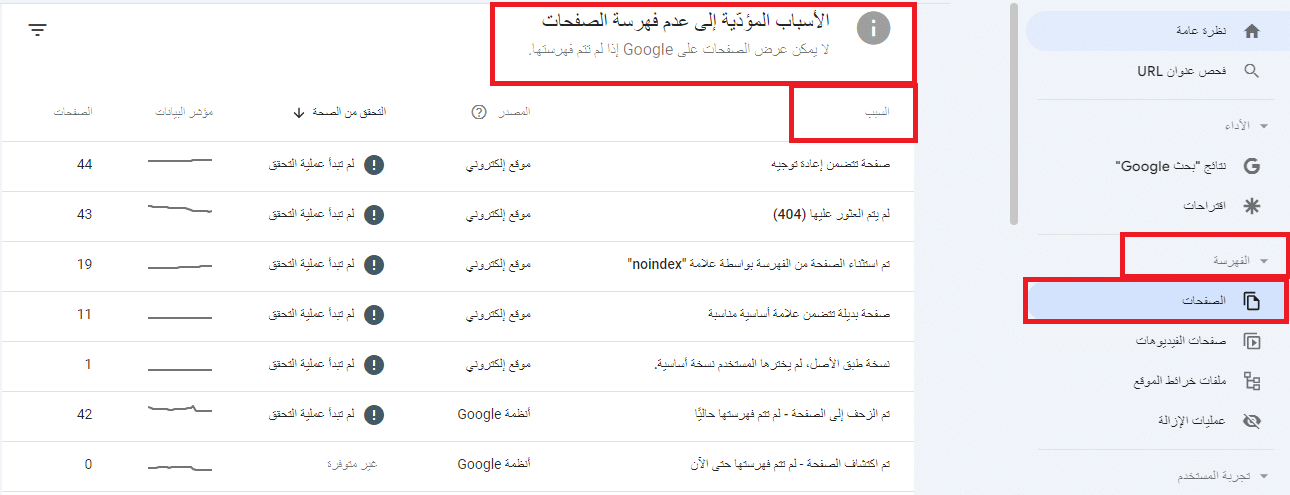Click the info icon beside the indexing heading
The image size is (1290, 495).
point(874,30)
